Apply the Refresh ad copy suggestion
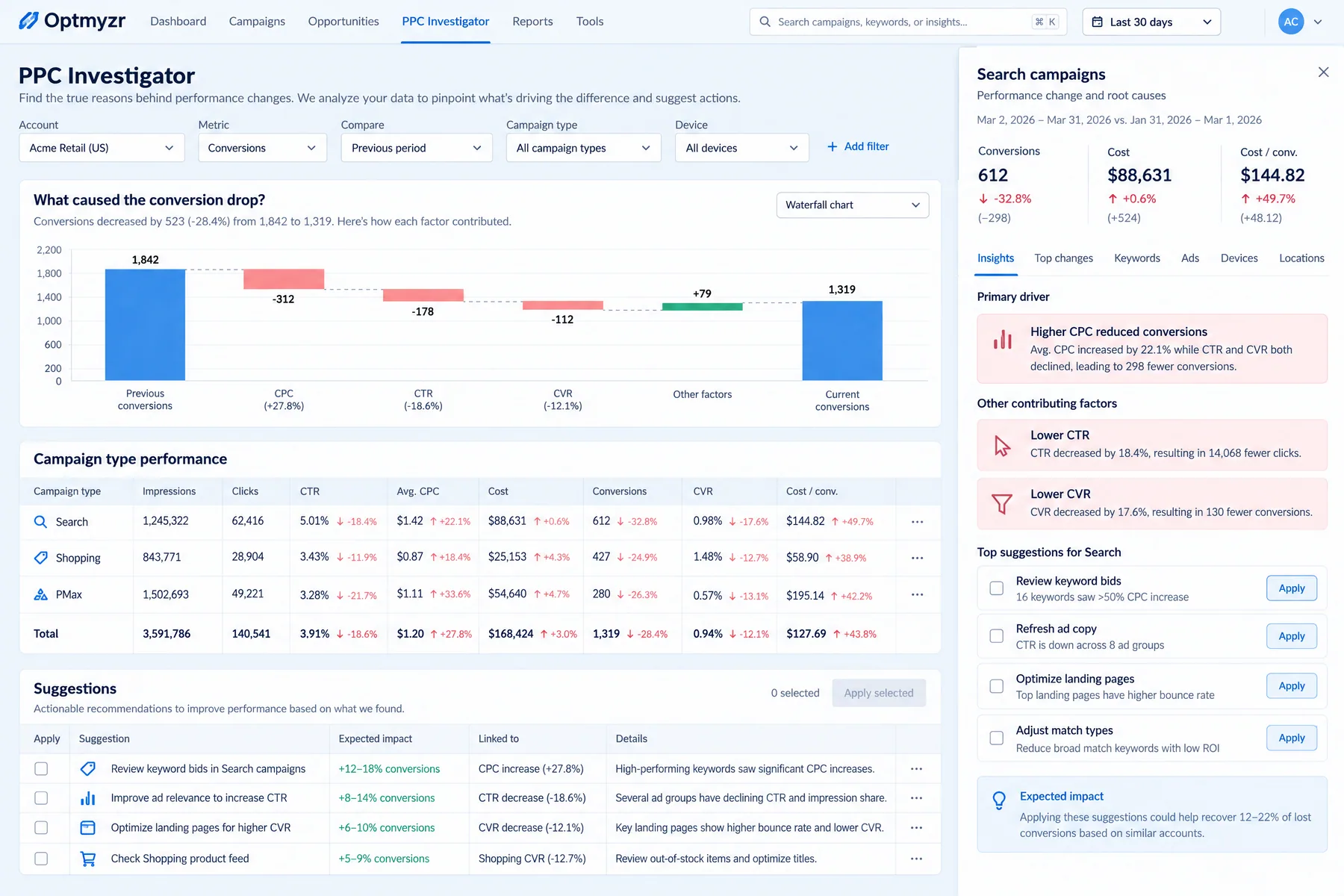1344x896 pixels. click(1292, 636)
